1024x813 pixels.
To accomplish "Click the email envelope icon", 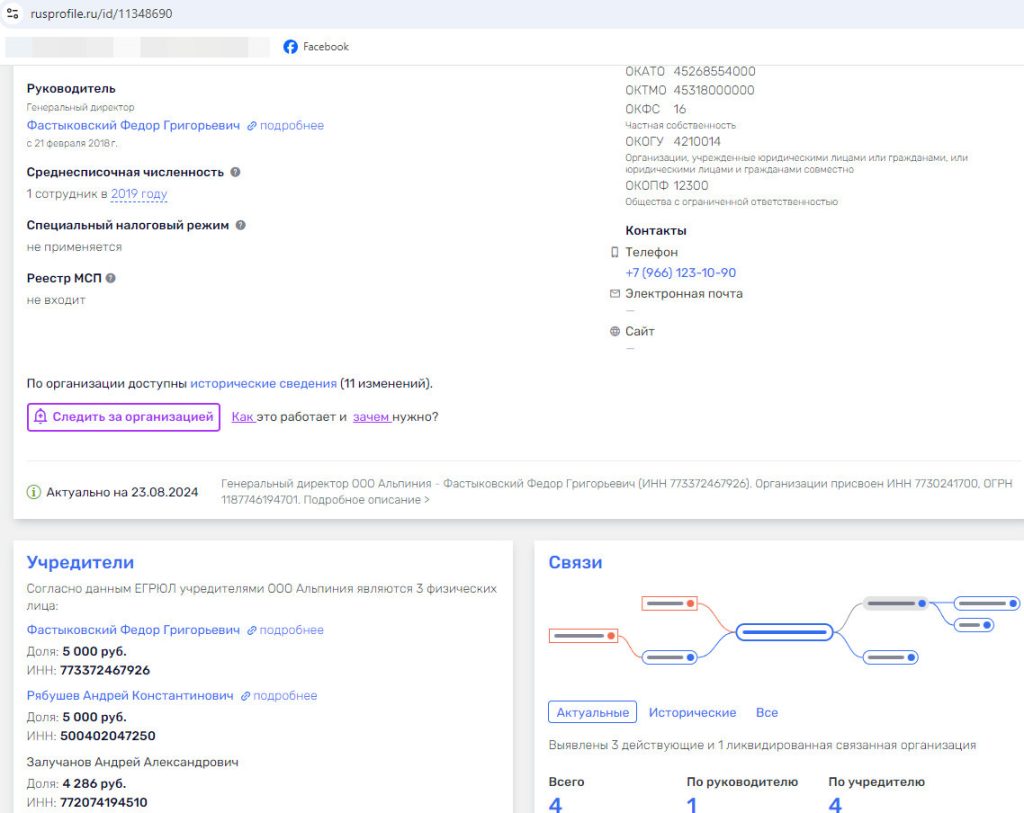I will pyautogui.click(x=614, y=294).
